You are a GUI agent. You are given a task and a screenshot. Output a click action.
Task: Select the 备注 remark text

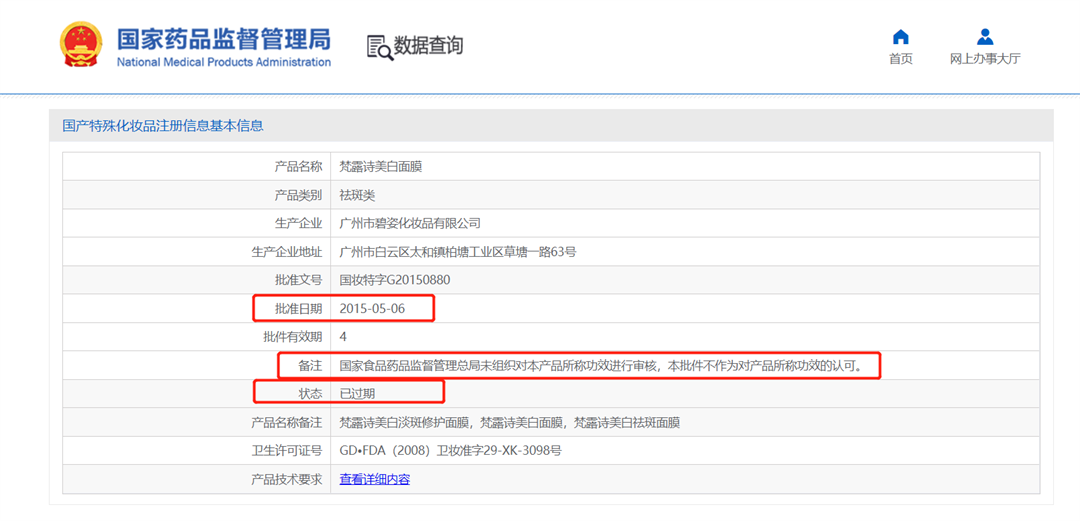[x=600, y=366]
